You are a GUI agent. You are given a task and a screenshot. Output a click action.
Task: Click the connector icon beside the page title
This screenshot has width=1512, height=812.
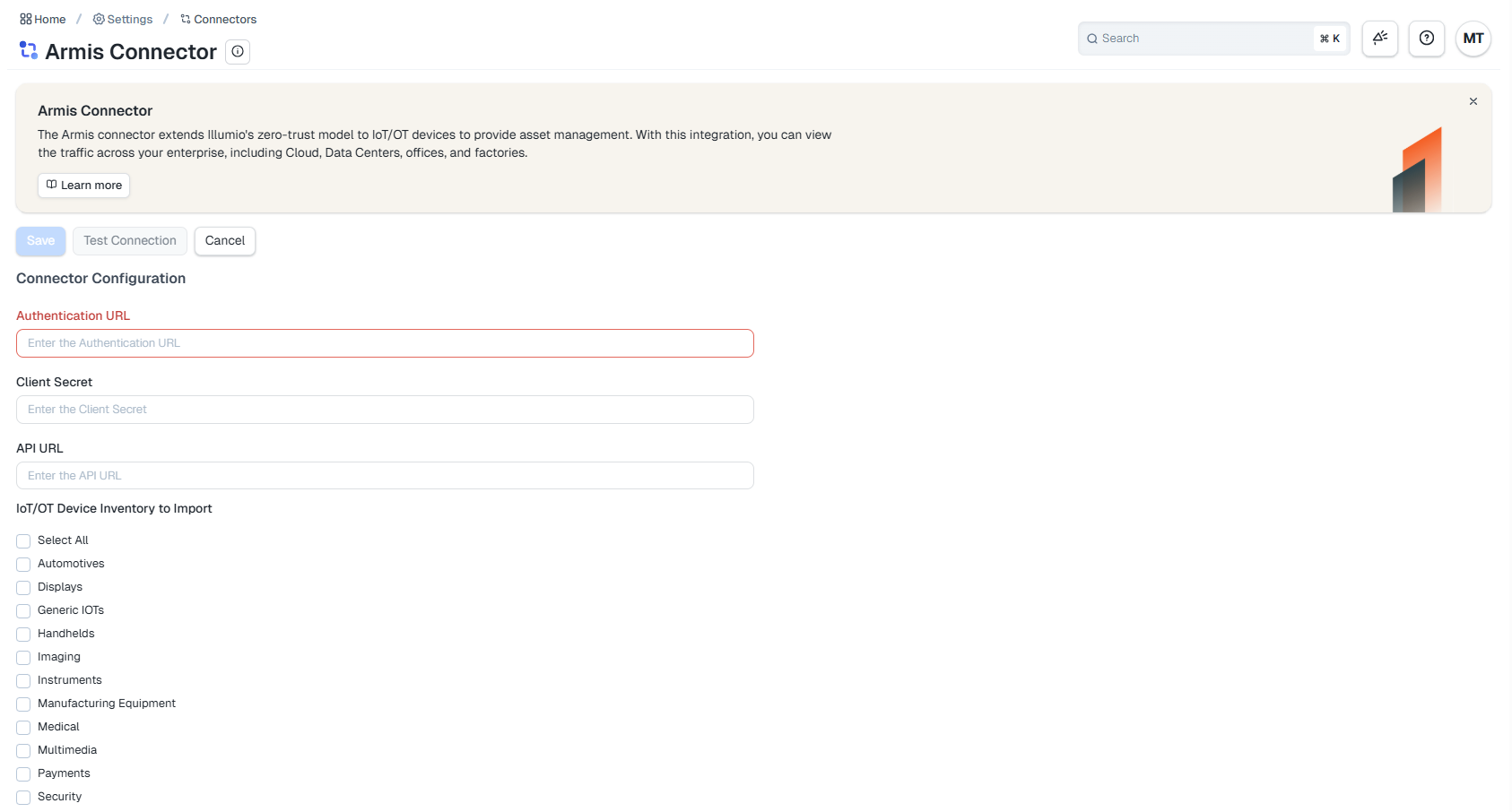click(x=29, y=51)
